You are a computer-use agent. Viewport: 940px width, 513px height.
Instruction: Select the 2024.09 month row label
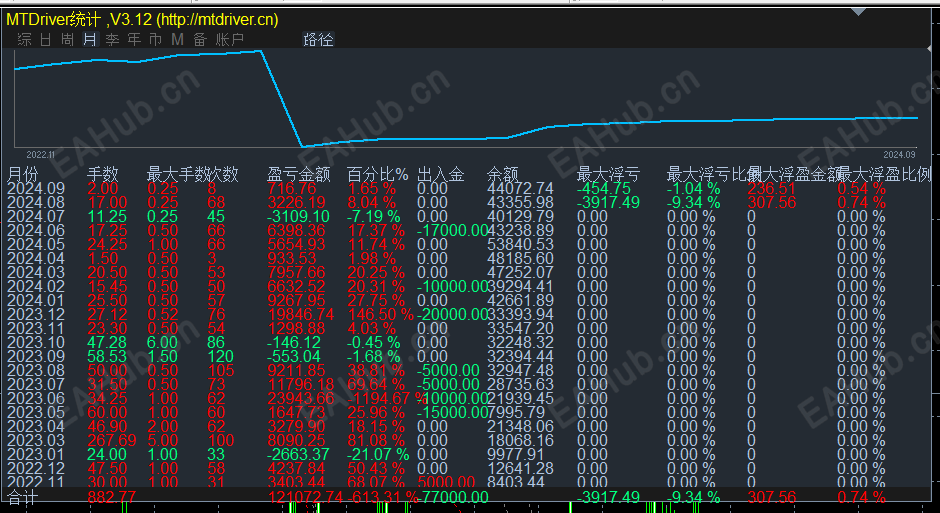36,189
